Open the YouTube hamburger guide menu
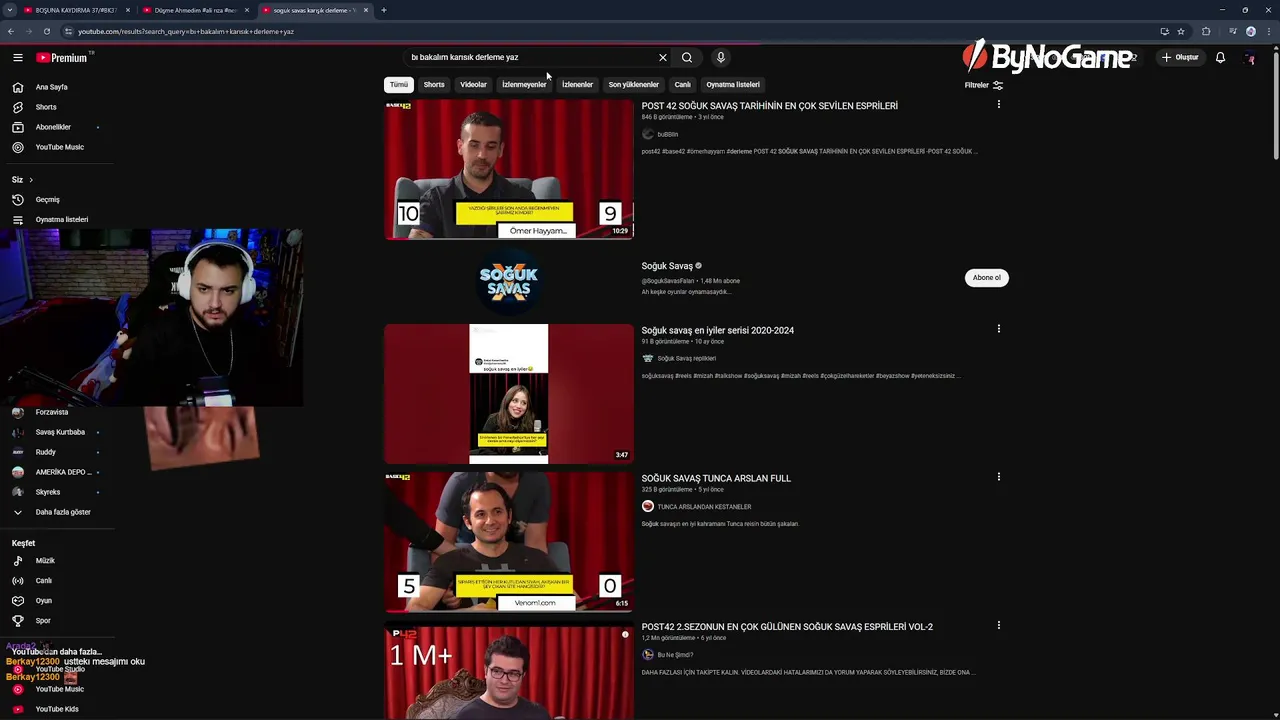This screenshot has height=720, width=1280. [x=17, y=58]
